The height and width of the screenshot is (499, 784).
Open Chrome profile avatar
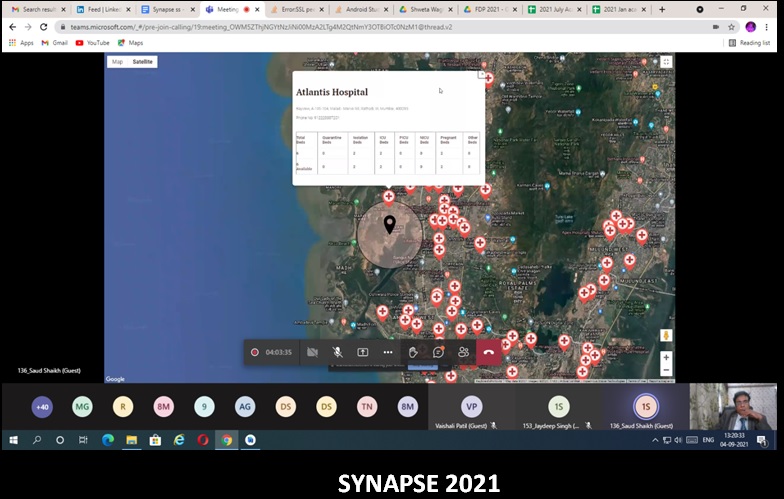click(x=750, y=27)
